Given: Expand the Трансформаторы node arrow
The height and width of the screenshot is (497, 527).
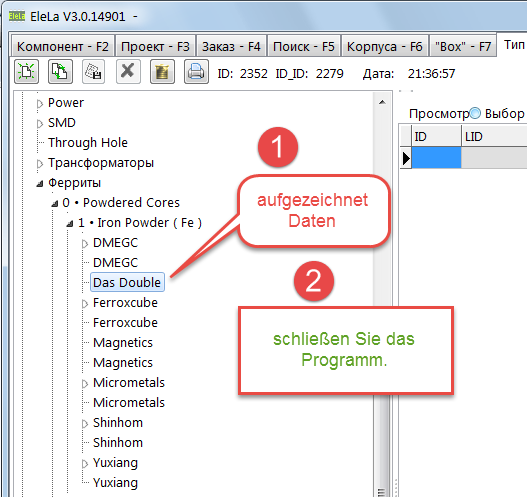Looking at the screenshot, I should pos(40,164).
